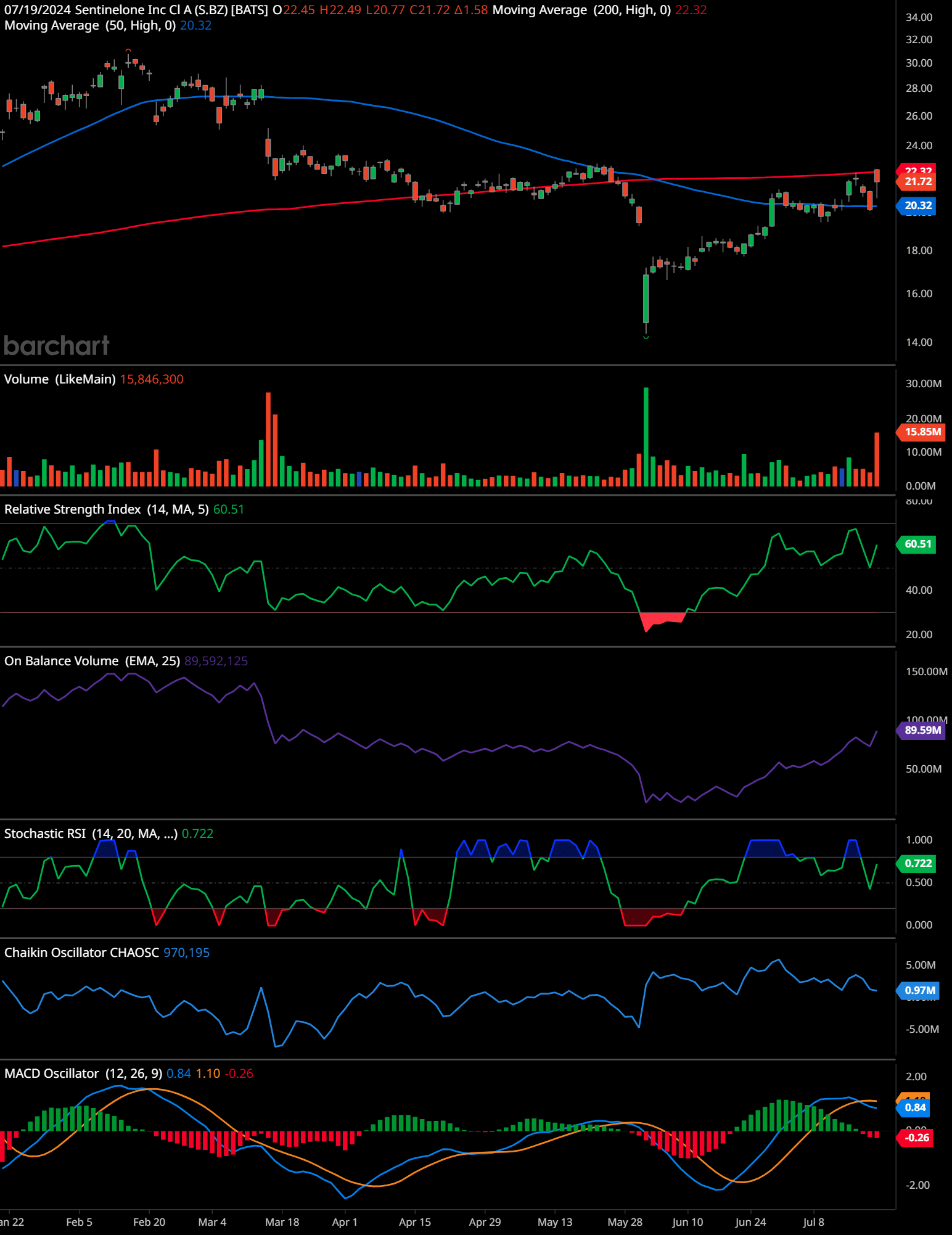
Task: Click the MACD Oscillator (12, 26, 9) title
Action: pyautogui.click(x=83, y=1073)
